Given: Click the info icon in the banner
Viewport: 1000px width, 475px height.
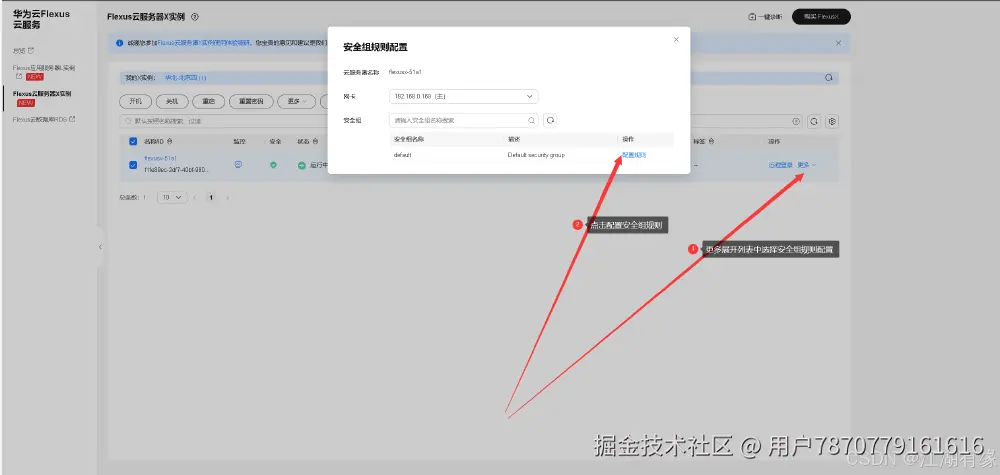Looking at the screenshot, I should point(119,43).
